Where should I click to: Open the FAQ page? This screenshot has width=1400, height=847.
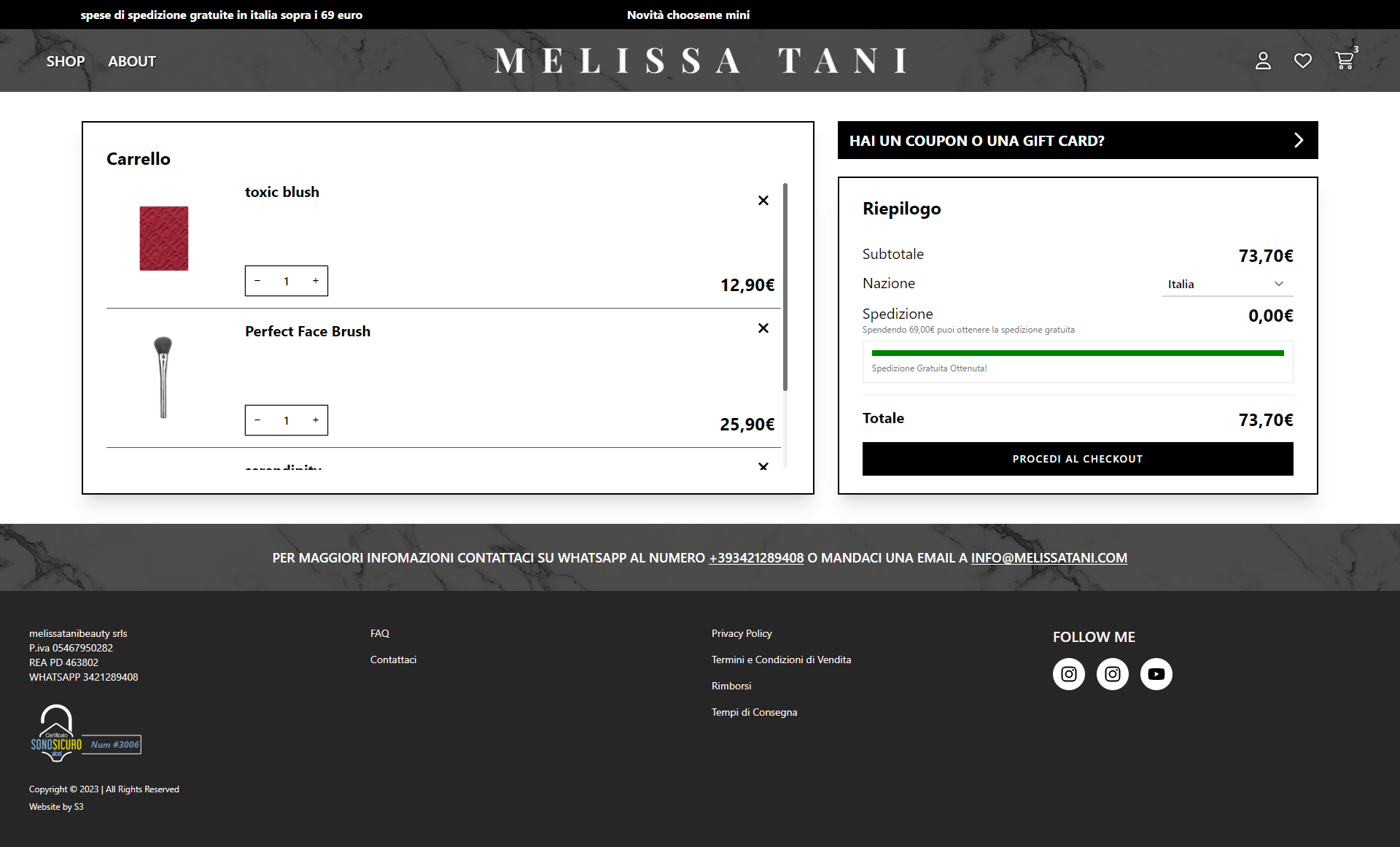[x=380, y=633]
